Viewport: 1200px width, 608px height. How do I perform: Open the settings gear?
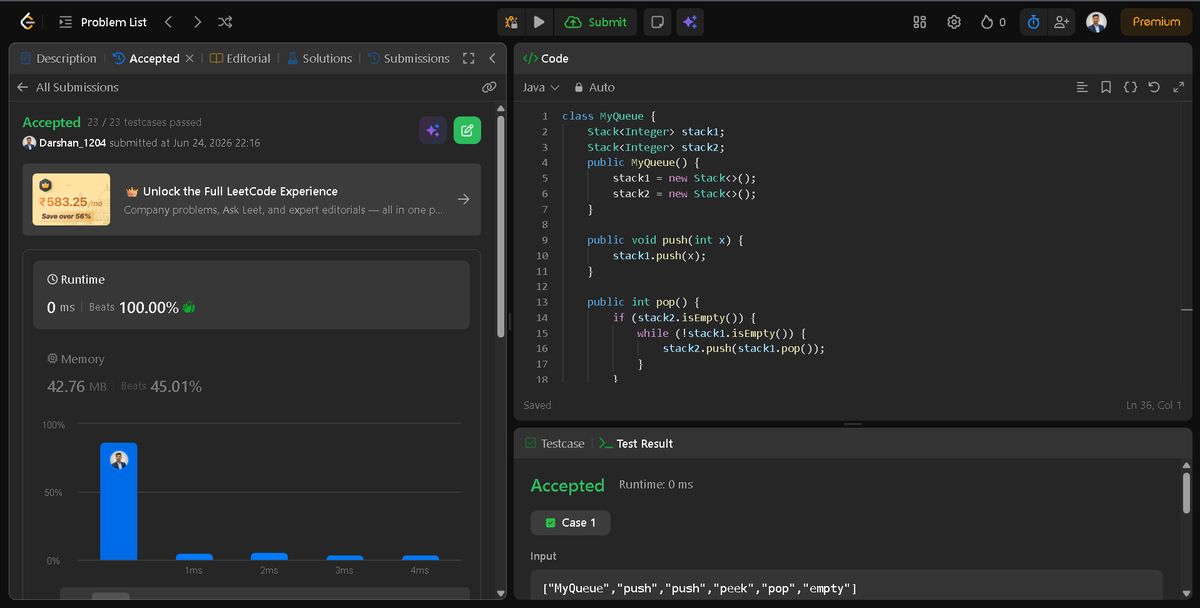[954, 22]
